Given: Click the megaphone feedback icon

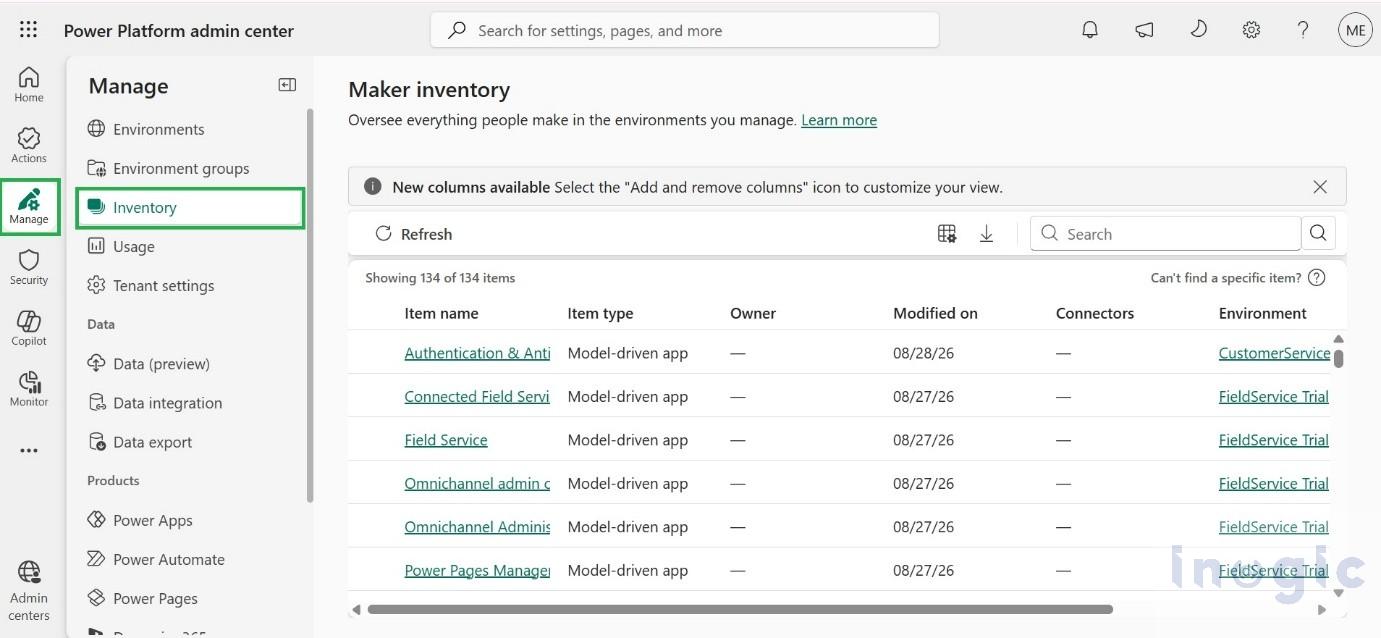Looking at the screenshot, I should (1144, 30).
